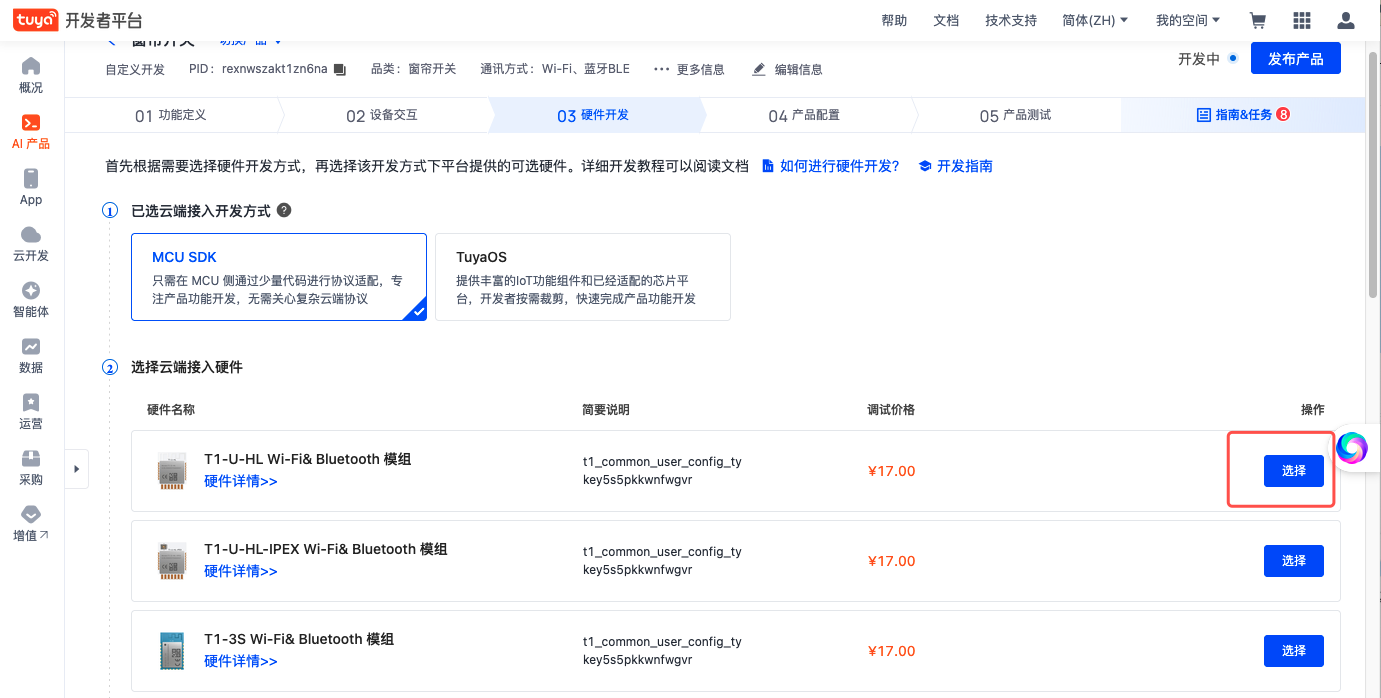The height and width of the screenshot is (698, 1381).
Task: Copy the PID with the copy icon
Action: 339,69
